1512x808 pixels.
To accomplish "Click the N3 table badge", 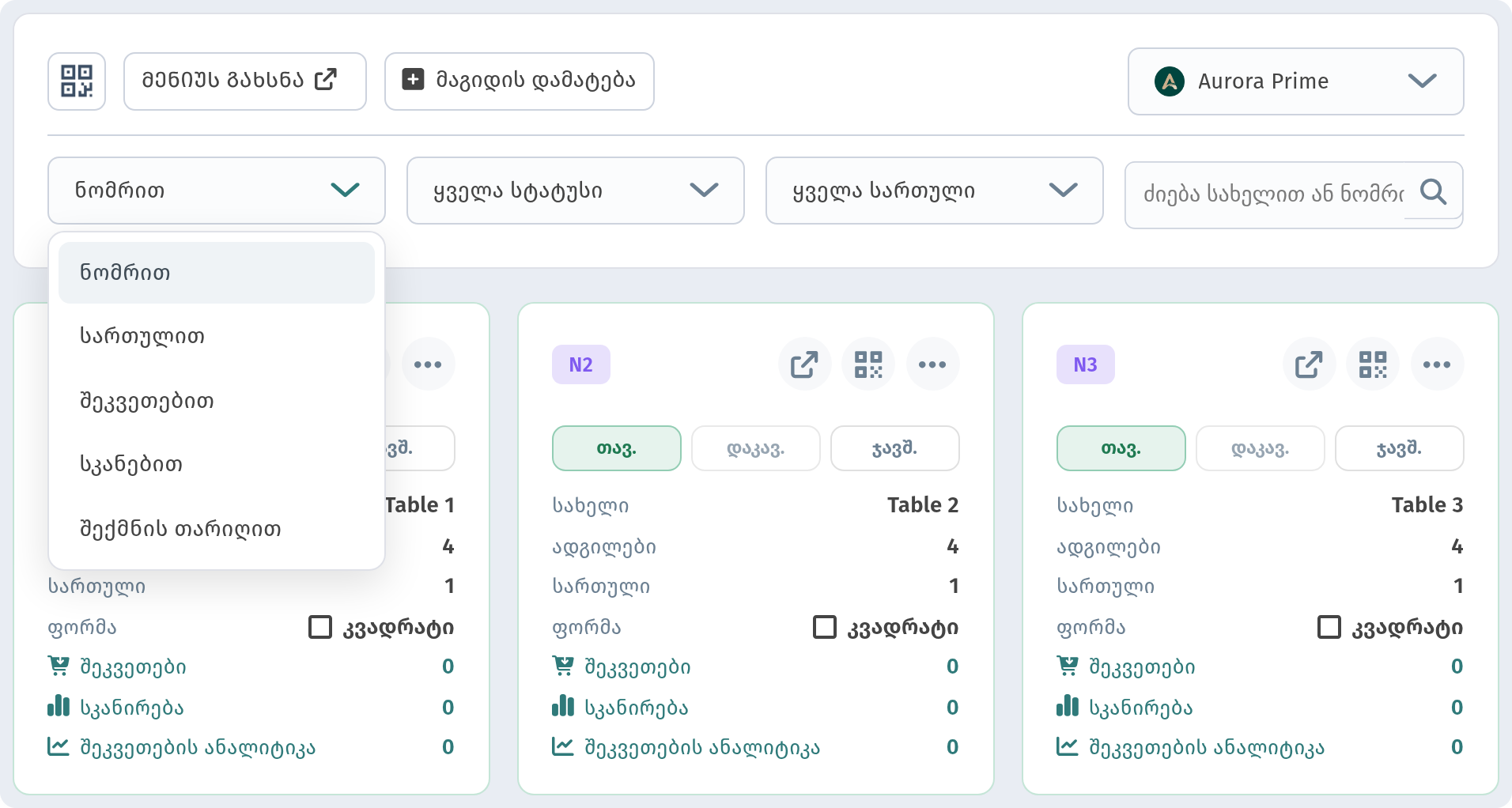I will point(1086,364).
